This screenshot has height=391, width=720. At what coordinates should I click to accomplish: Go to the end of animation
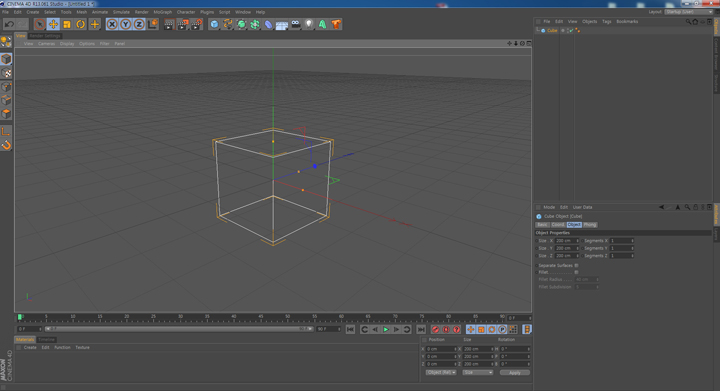pos(421,330)
